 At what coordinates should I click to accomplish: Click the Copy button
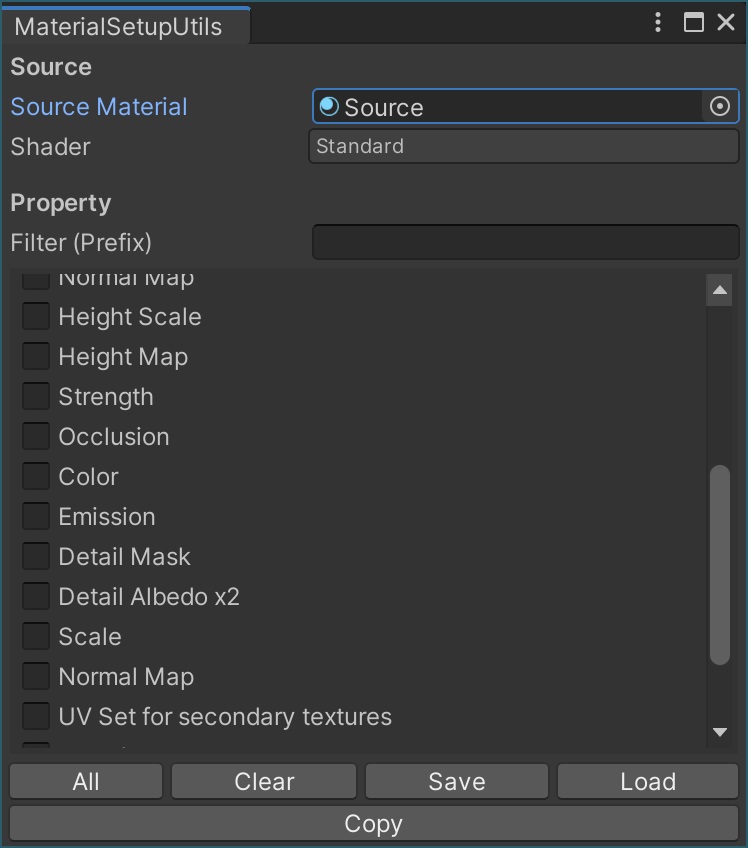pos(373,823)
